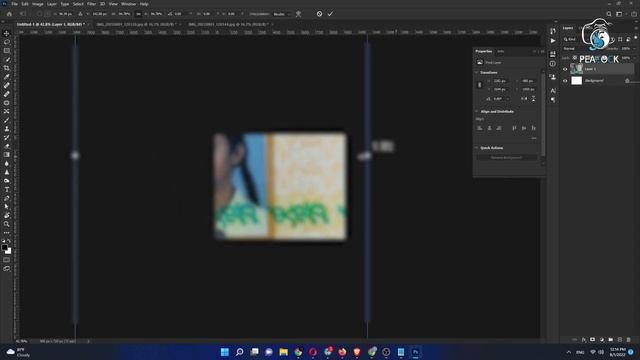Select the Blur tool

[x=7, y=163]
